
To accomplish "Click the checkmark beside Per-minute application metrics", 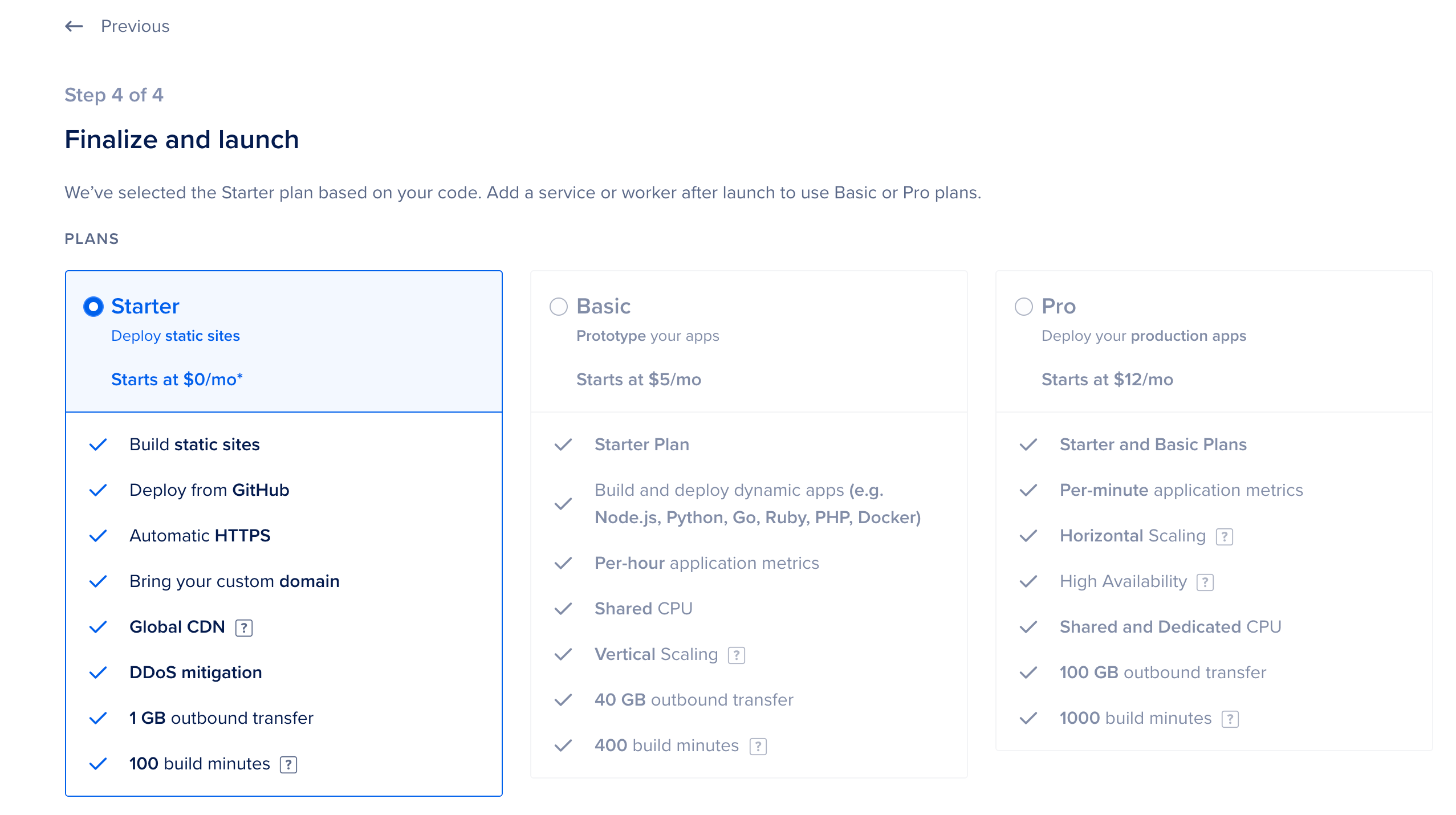I will 1028,490.
